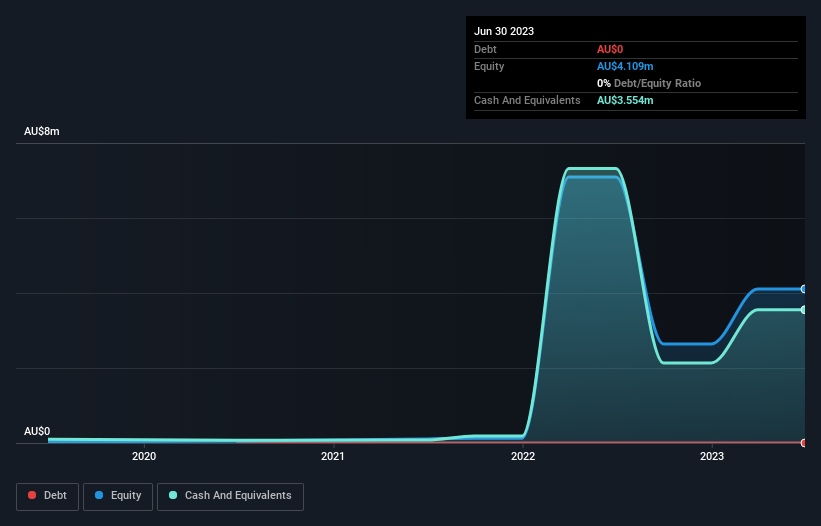Viewport: 821px width, 526px height.
Task: Click the AU$0 y-axis label
Action: 37,431
